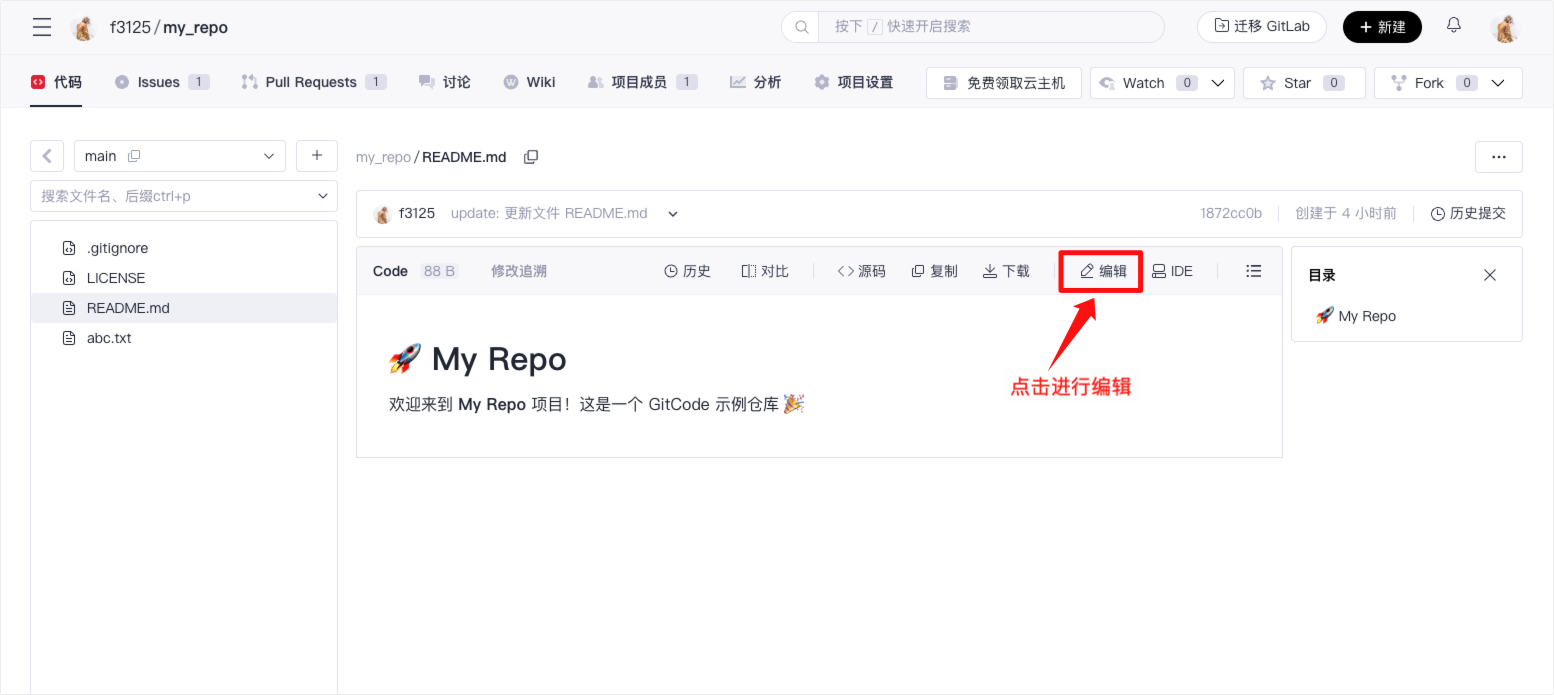Open the hamburger menu icon
Viewport: 1554px width, 695px height.
(42, 27)
